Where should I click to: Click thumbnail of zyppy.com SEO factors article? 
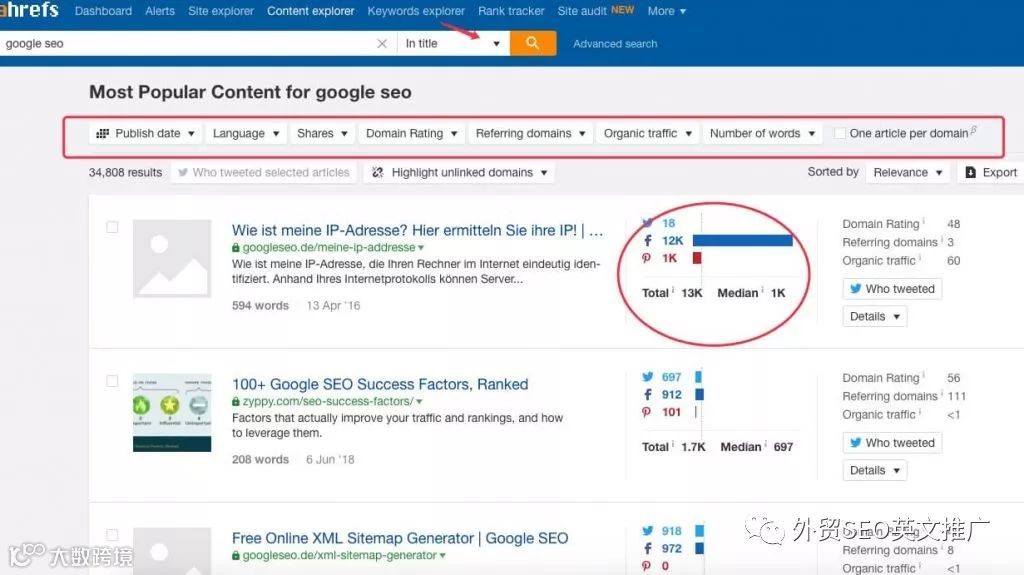[172, 412]
